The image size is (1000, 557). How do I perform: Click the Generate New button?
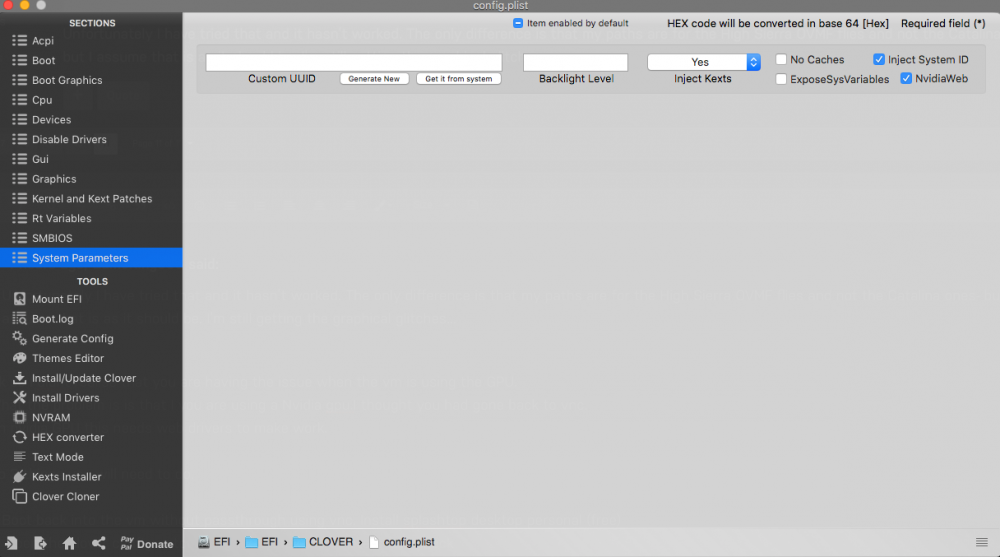(374, 78)
